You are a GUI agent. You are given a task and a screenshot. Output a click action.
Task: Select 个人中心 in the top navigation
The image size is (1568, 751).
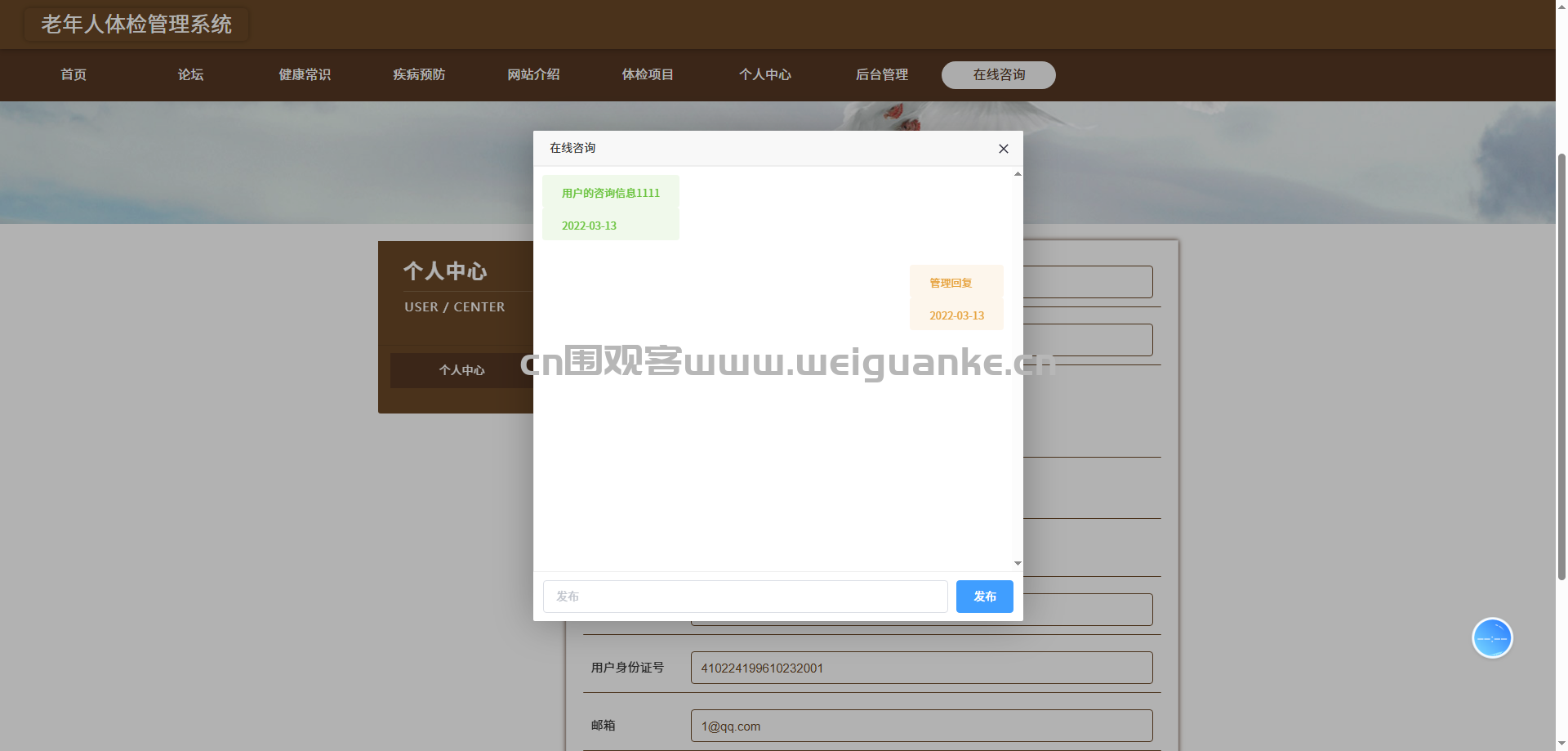[765, 74]
